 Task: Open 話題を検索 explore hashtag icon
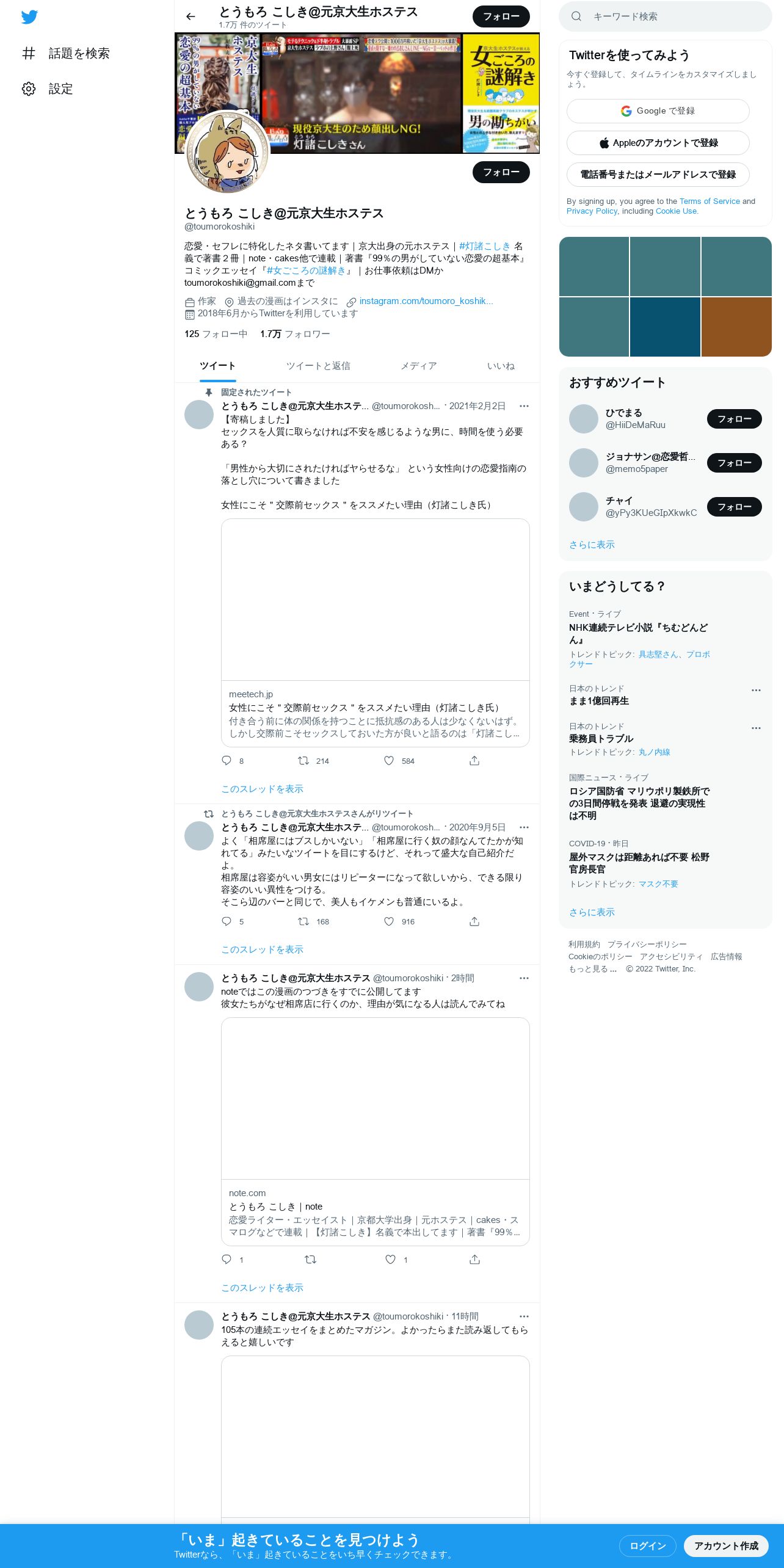click(x=29, y=53)
